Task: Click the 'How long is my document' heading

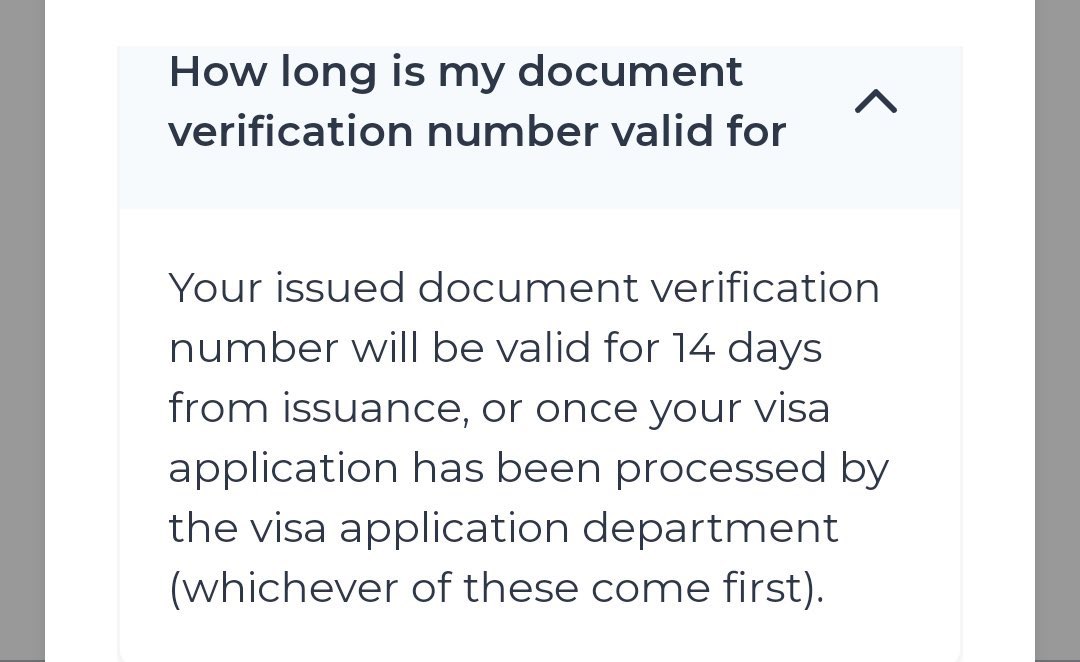Action: point(456,72)
